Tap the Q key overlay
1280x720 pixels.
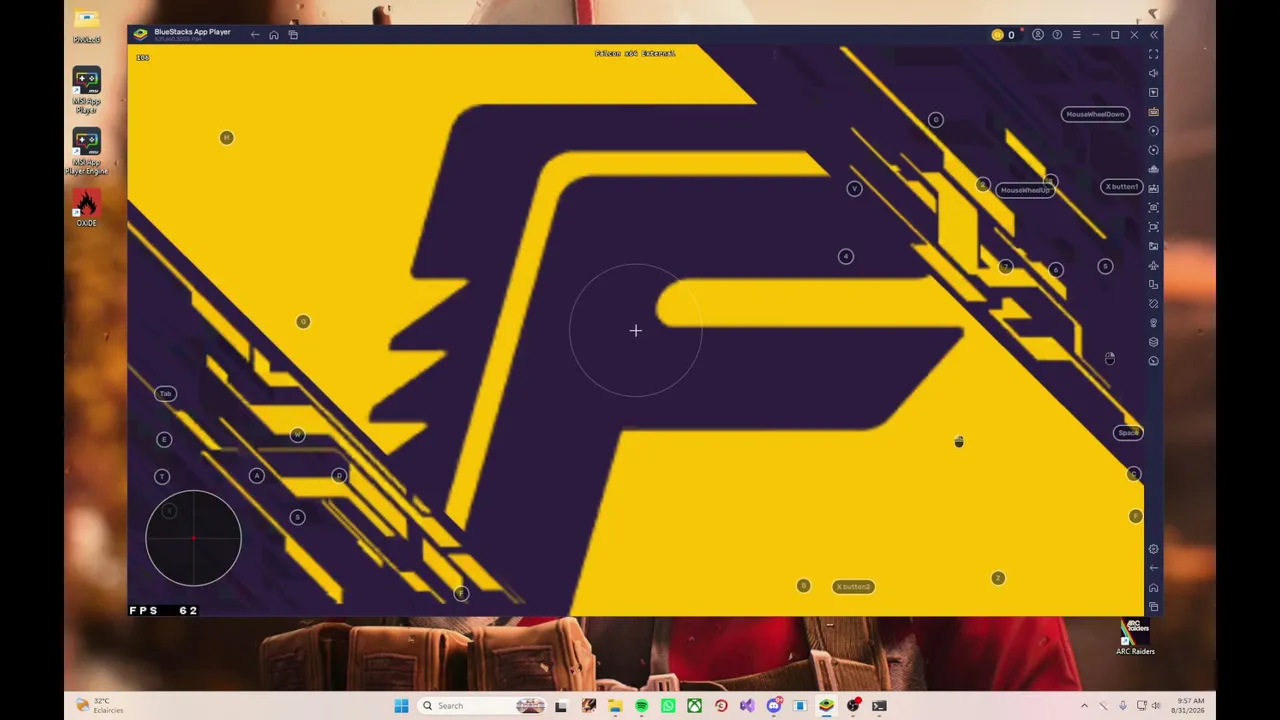(x=303, y=322)
